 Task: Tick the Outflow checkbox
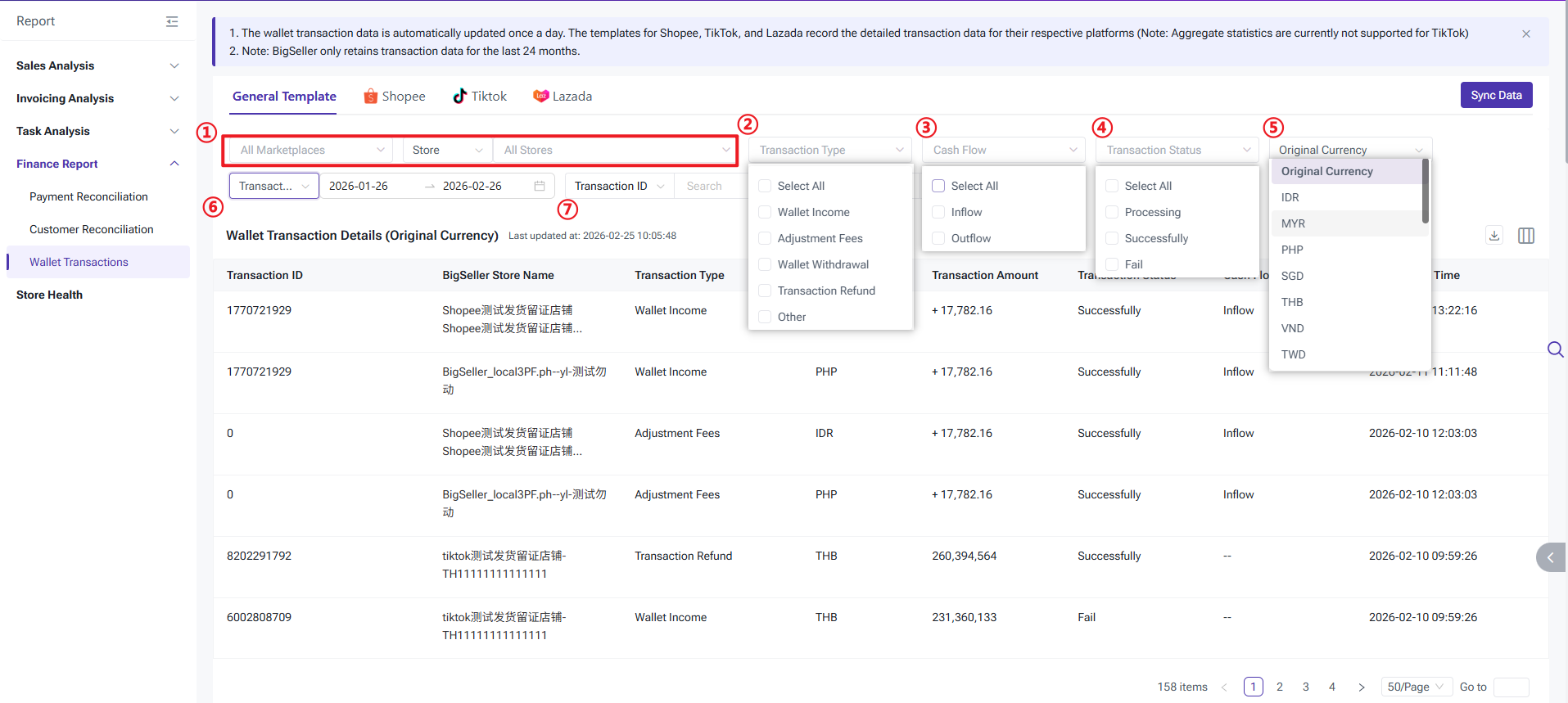pos(938,238)
